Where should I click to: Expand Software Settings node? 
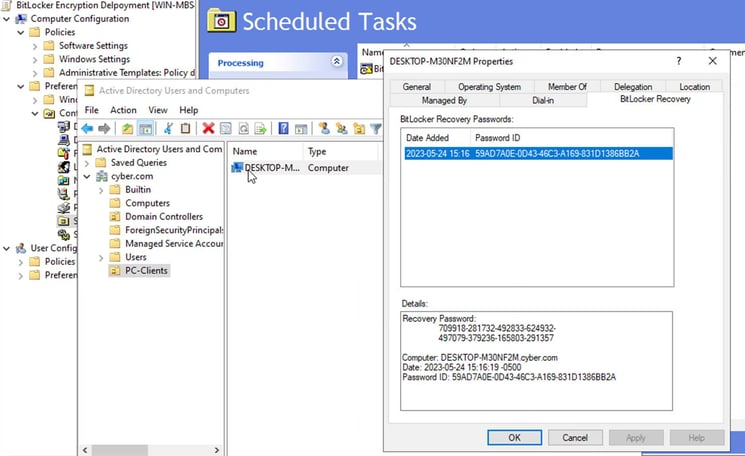[35, 47]
